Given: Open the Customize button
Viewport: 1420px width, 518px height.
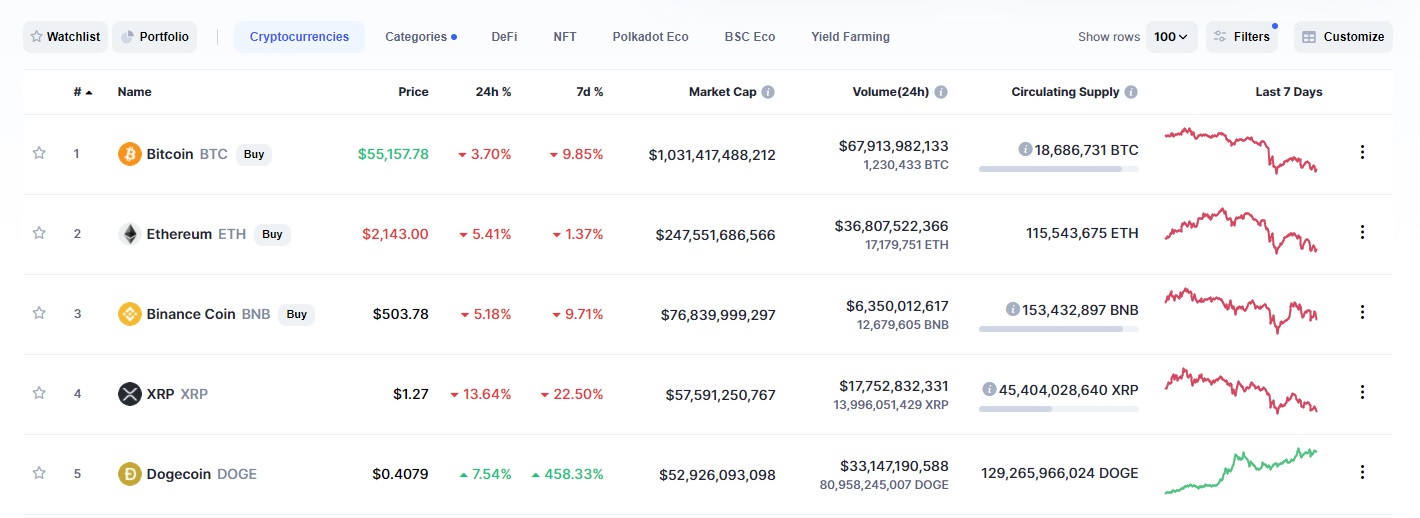Looking at the screenshot, I should tap(1343, 37).
